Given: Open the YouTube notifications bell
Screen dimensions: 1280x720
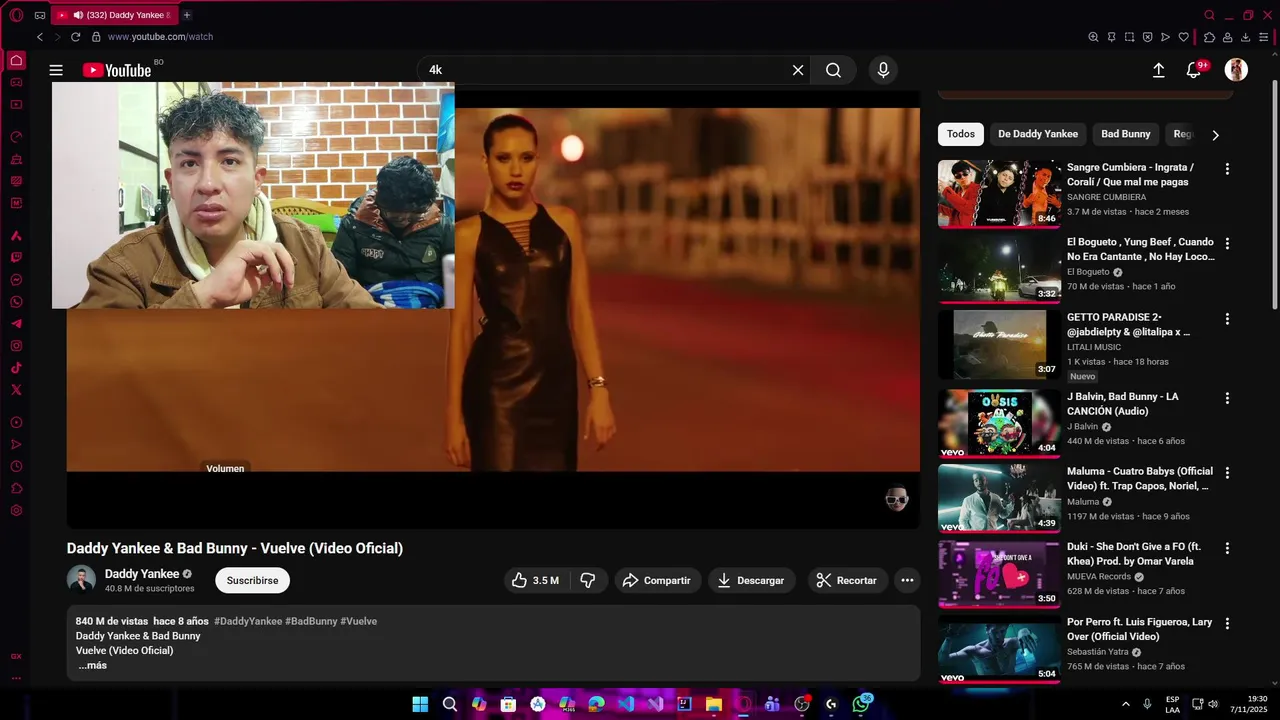Looking at the screenshot, I should coord(1194,70).
